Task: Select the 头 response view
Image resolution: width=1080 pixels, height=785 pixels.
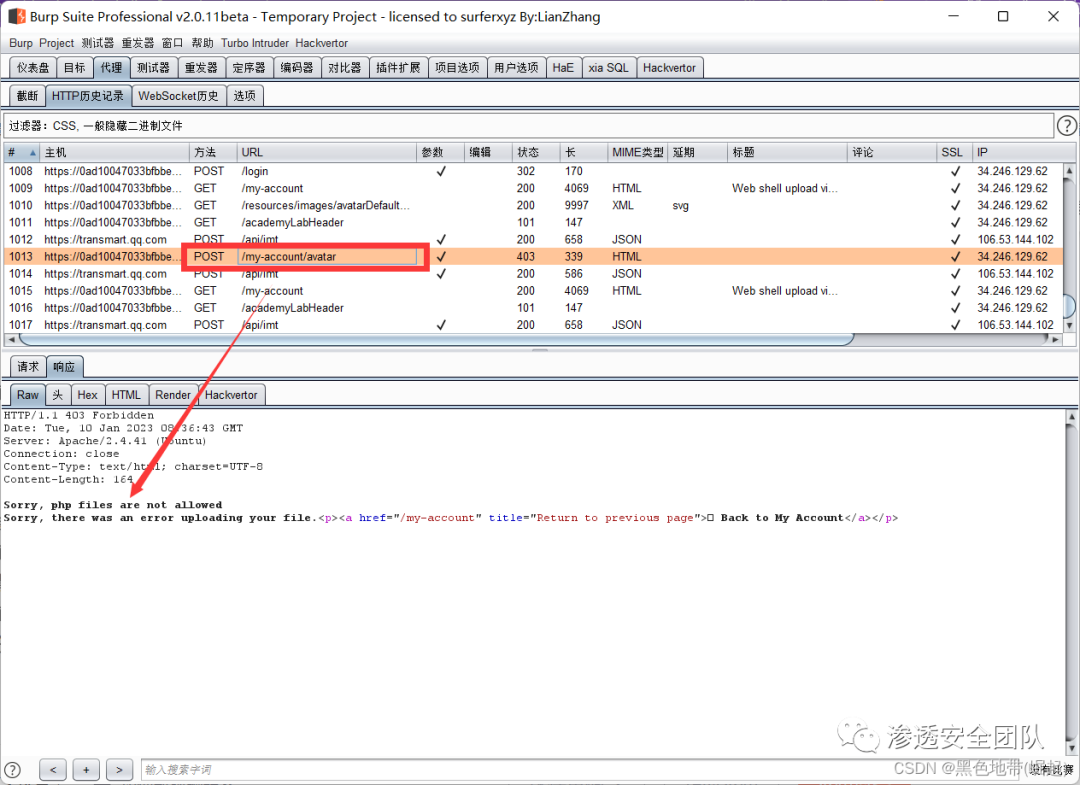Action: tap(58, 395)
